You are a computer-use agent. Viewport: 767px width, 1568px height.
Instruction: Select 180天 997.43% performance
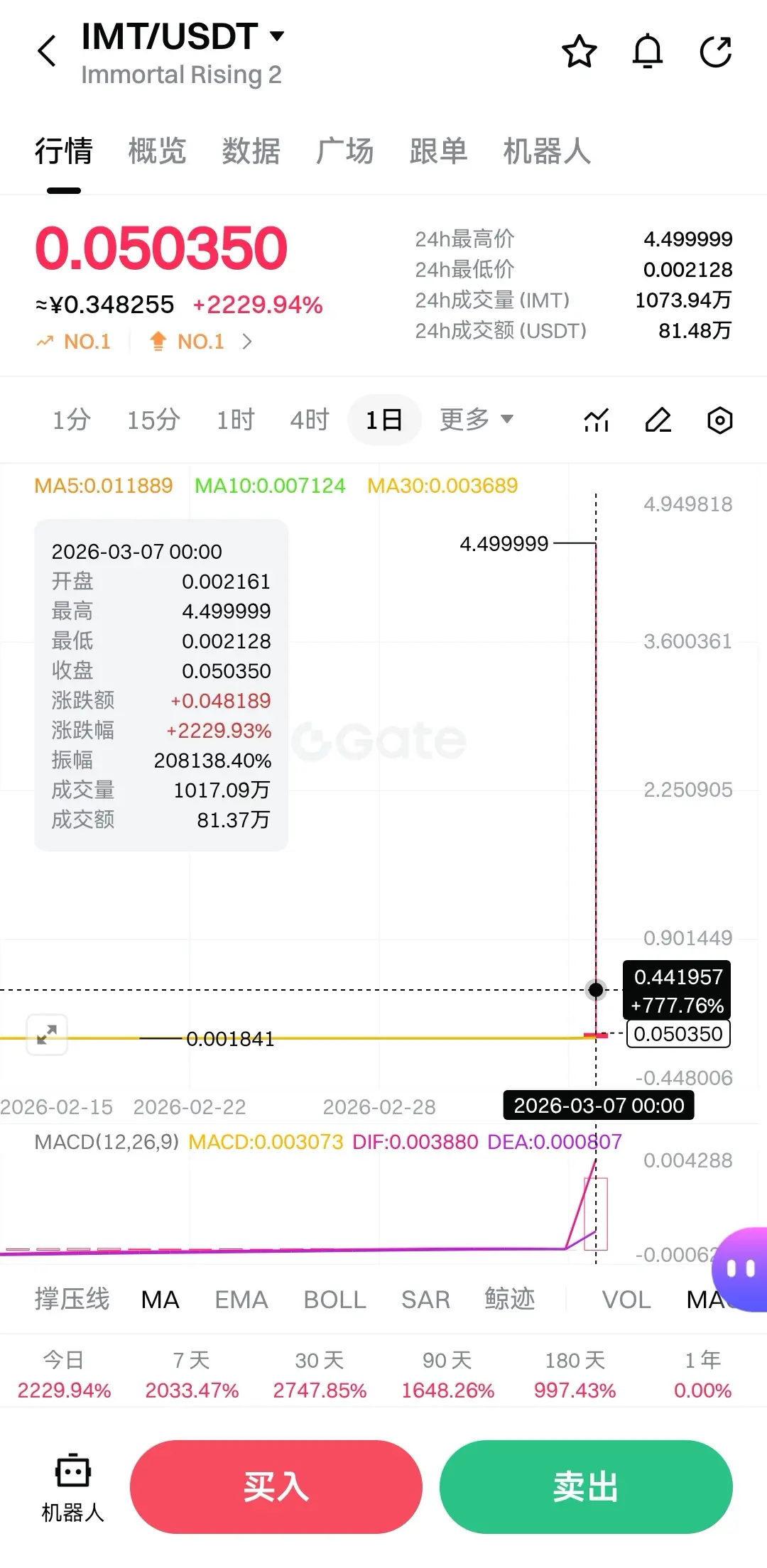[x=575, y=1375]
